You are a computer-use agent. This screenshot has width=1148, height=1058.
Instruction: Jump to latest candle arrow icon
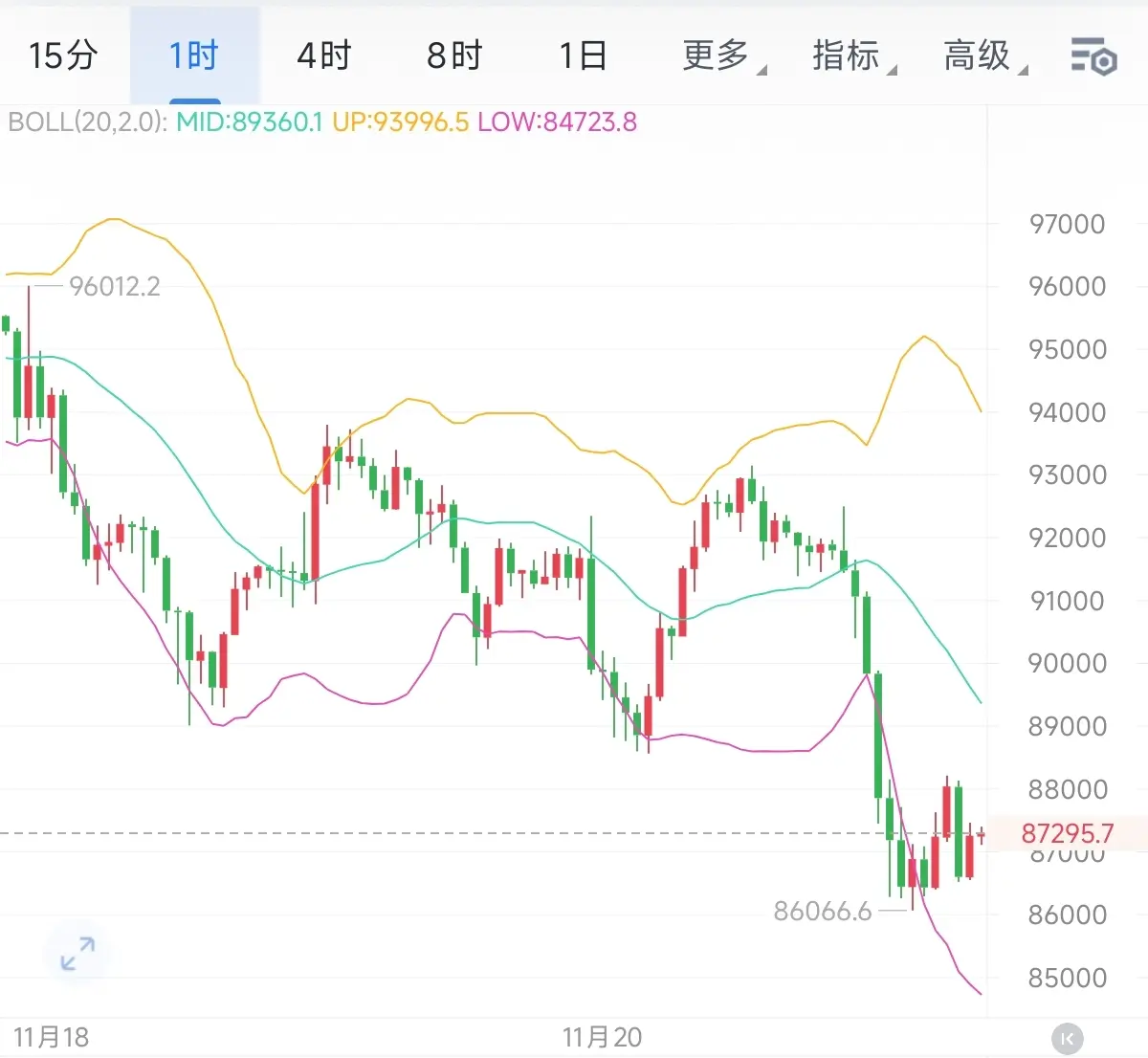pyautogui.click(x=1068, y=1038)
